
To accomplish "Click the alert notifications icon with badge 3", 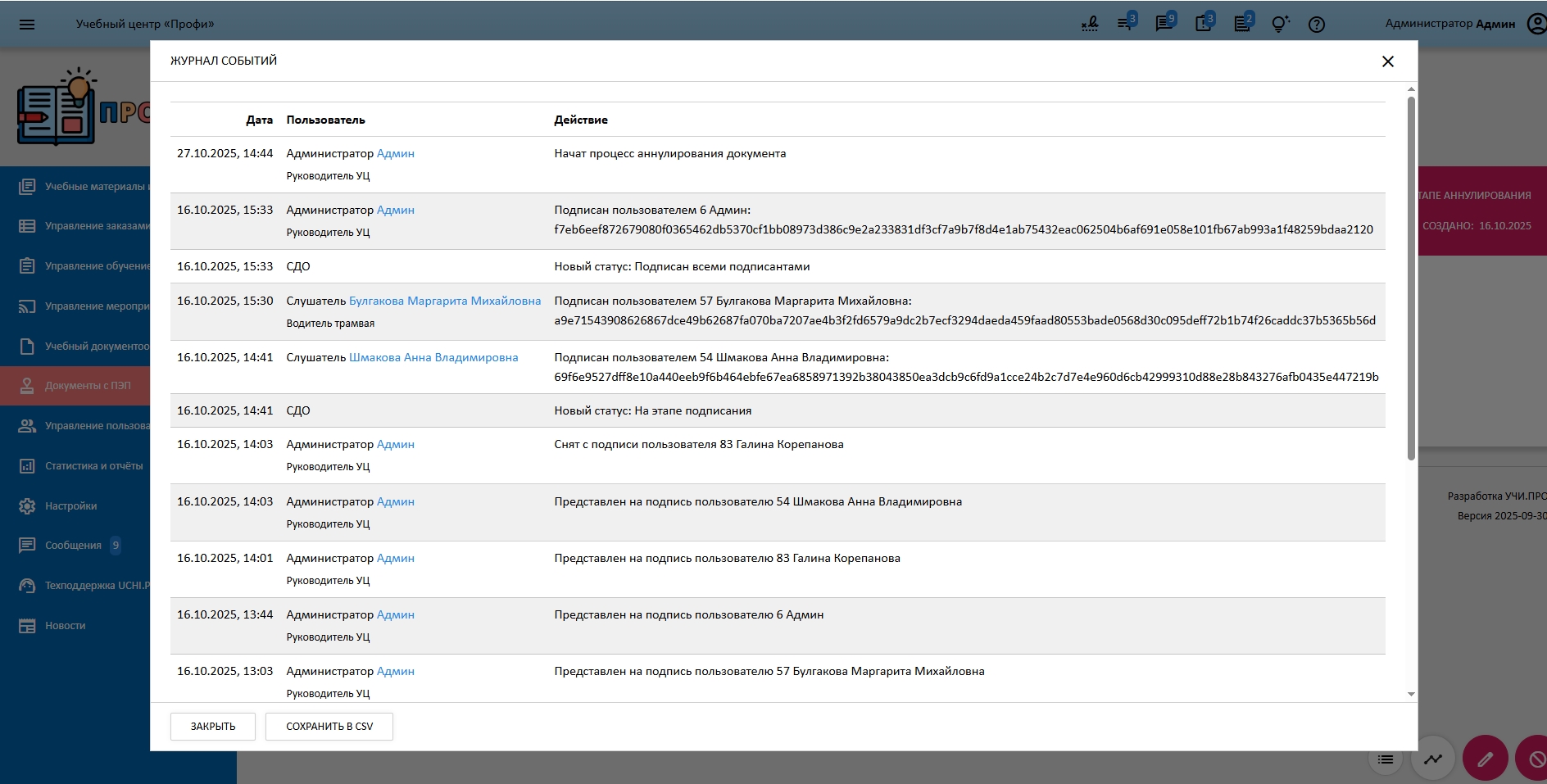I will pyautogui.click(x=1203, y=24).
